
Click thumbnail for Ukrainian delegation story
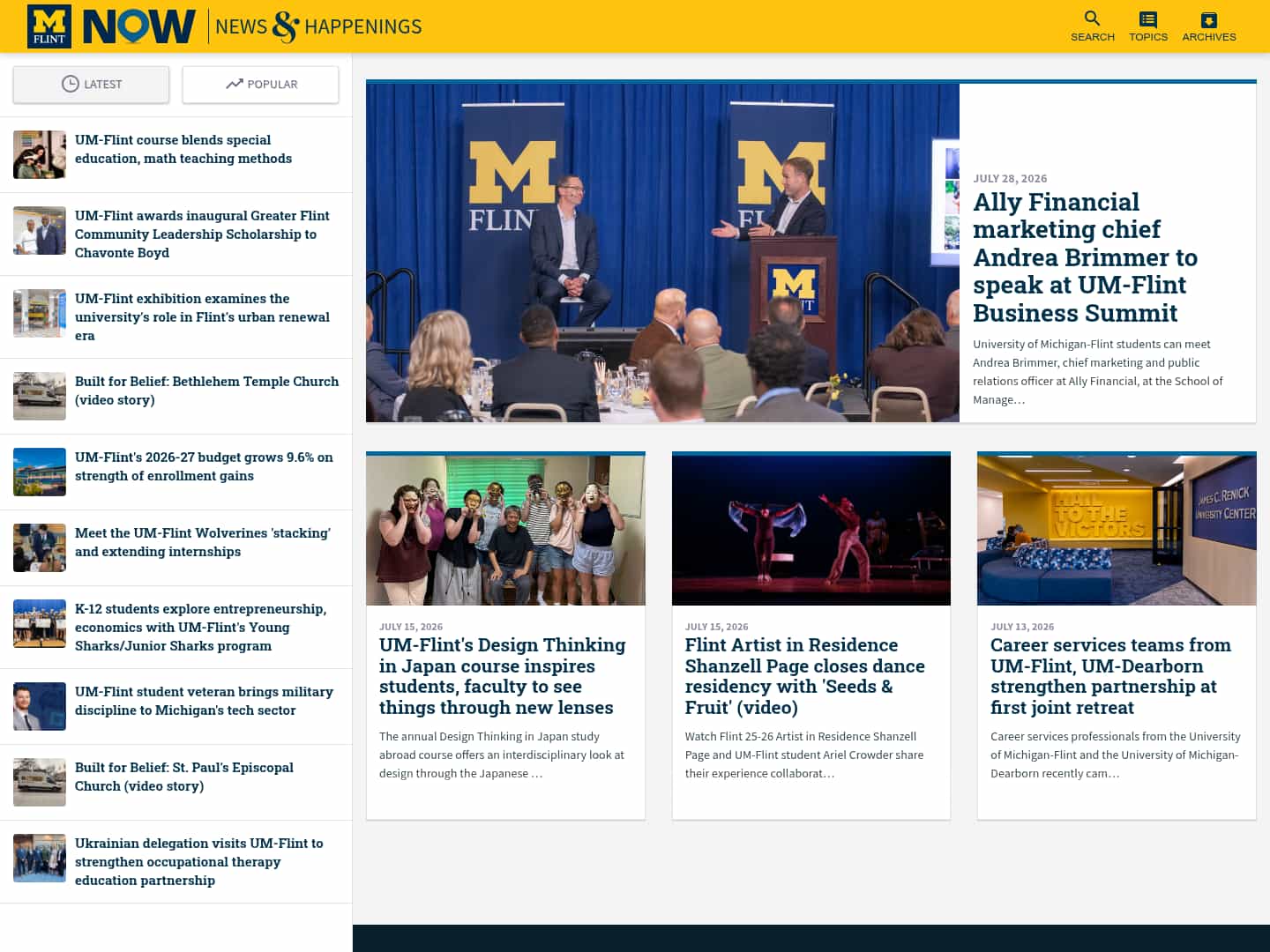tap(40, 858)
